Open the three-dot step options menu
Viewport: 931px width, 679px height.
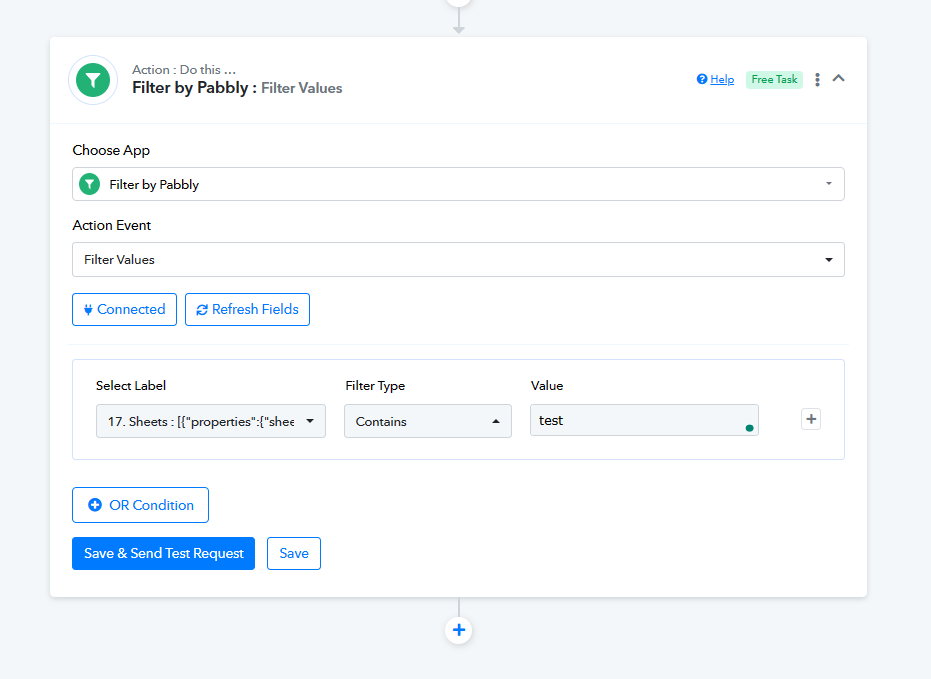coord(818,80)
